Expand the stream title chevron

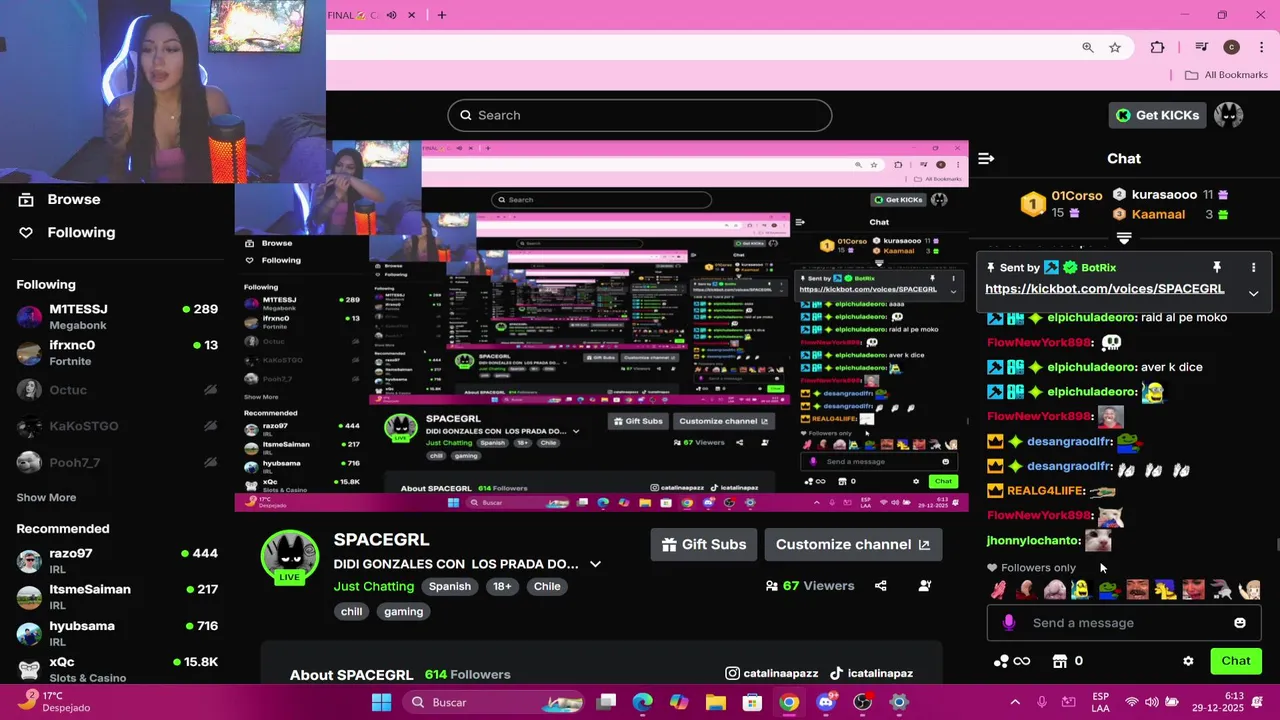click(x=595, y=564)
